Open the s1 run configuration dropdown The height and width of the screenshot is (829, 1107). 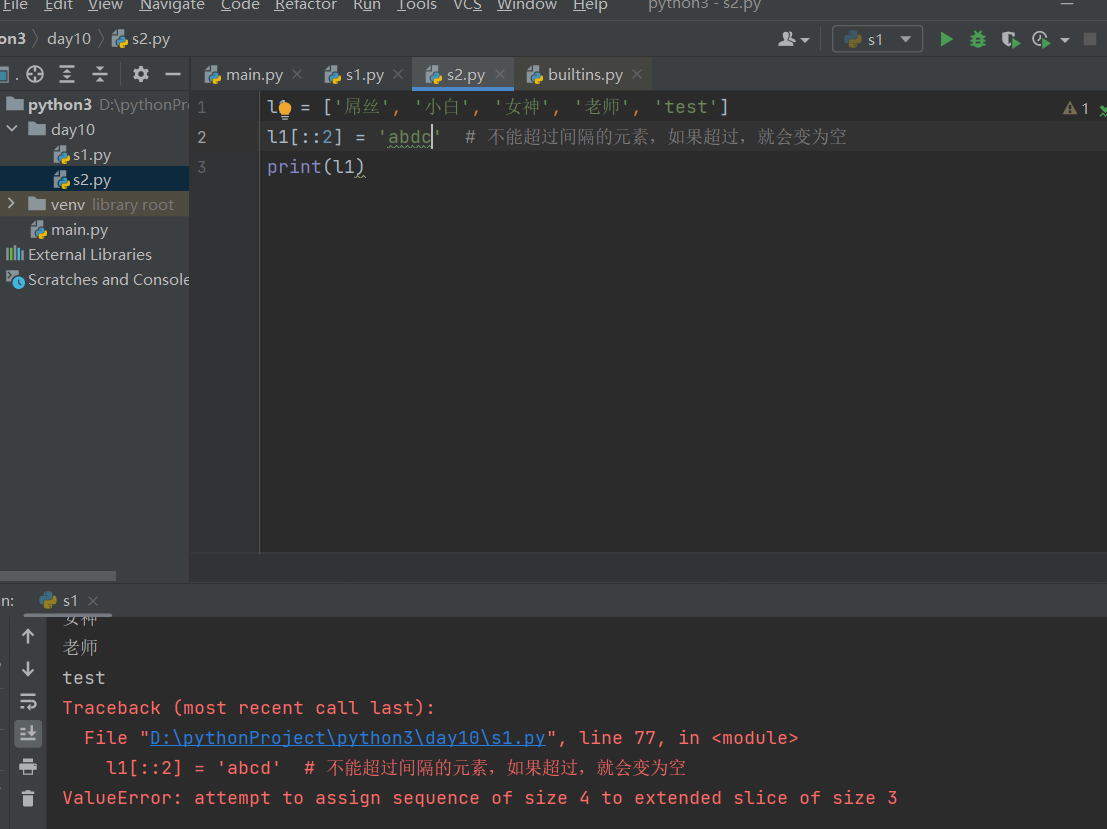(877, 39)
